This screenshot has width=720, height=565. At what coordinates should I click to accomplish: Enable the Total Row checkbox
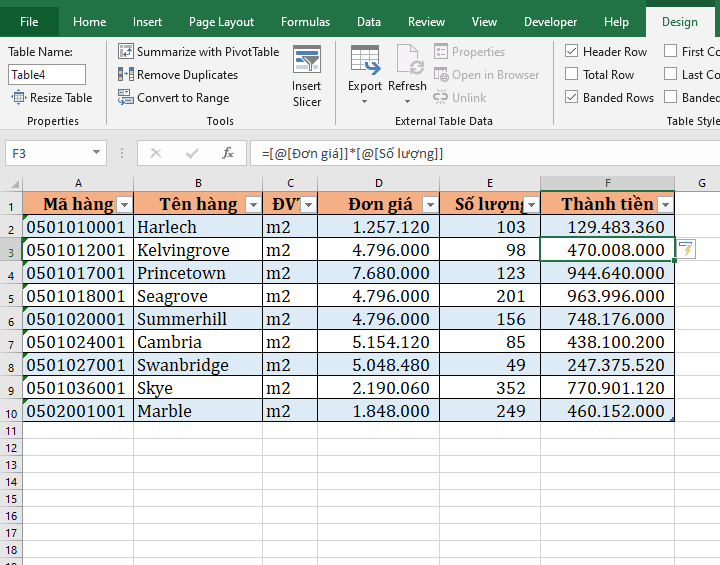pos(571,75)
